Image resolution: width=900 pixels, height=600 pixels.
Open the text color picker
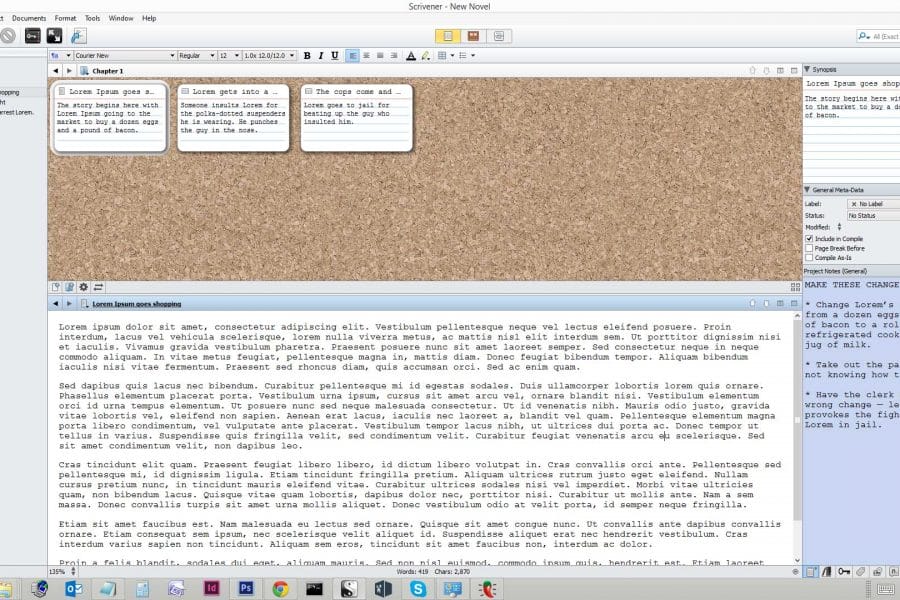[411, 56]
